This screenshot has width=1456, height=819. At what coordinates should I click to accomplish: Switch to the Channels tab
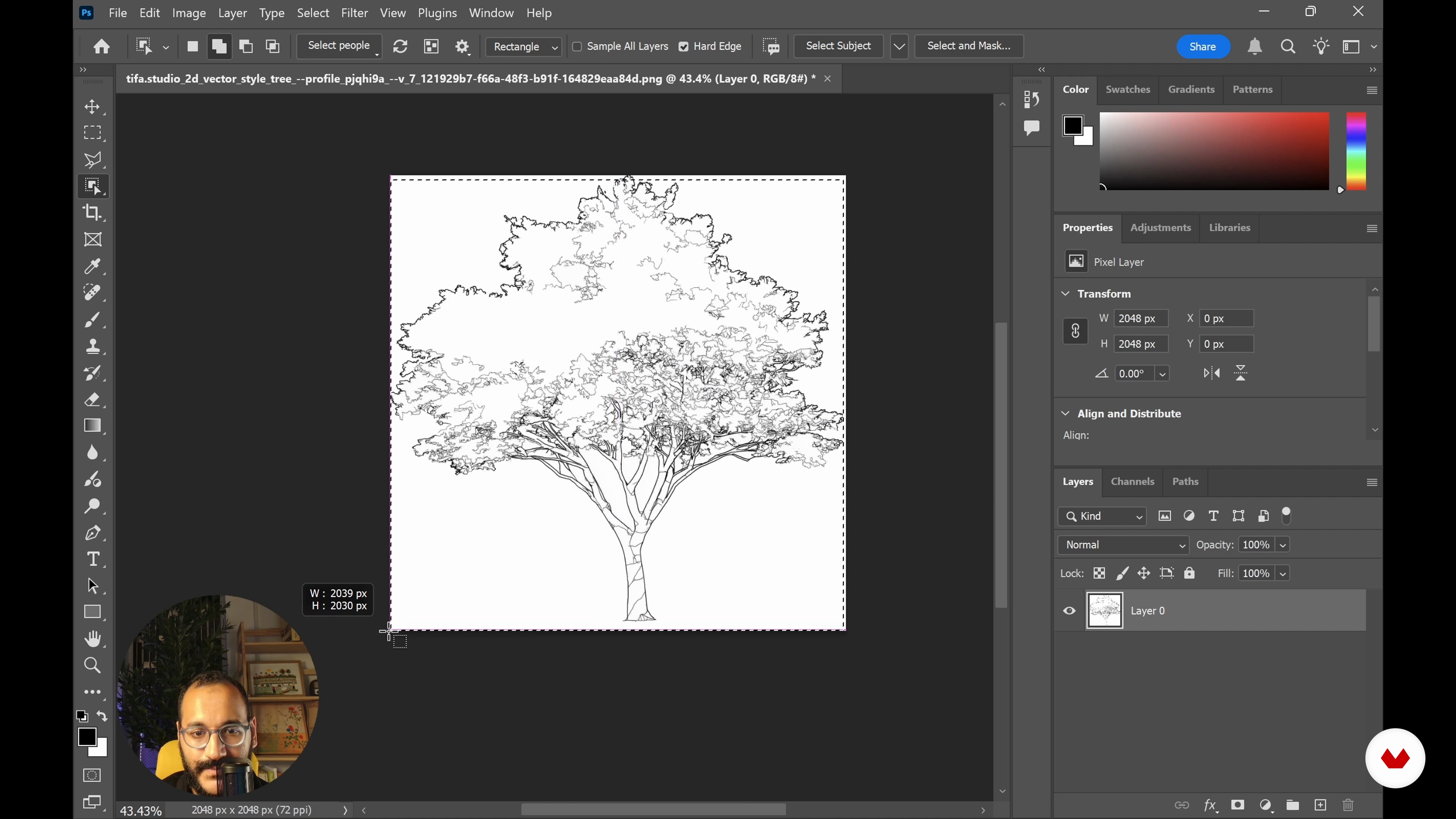(1132, 482)
